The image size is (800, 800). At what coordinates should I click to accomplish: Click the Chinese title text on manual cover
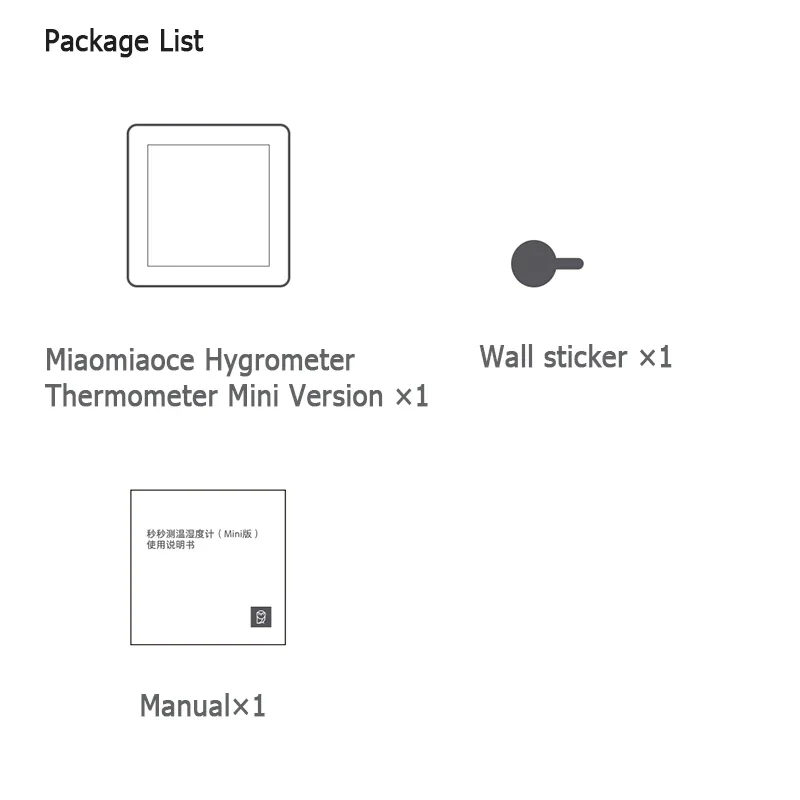click(x=203, y=534)
